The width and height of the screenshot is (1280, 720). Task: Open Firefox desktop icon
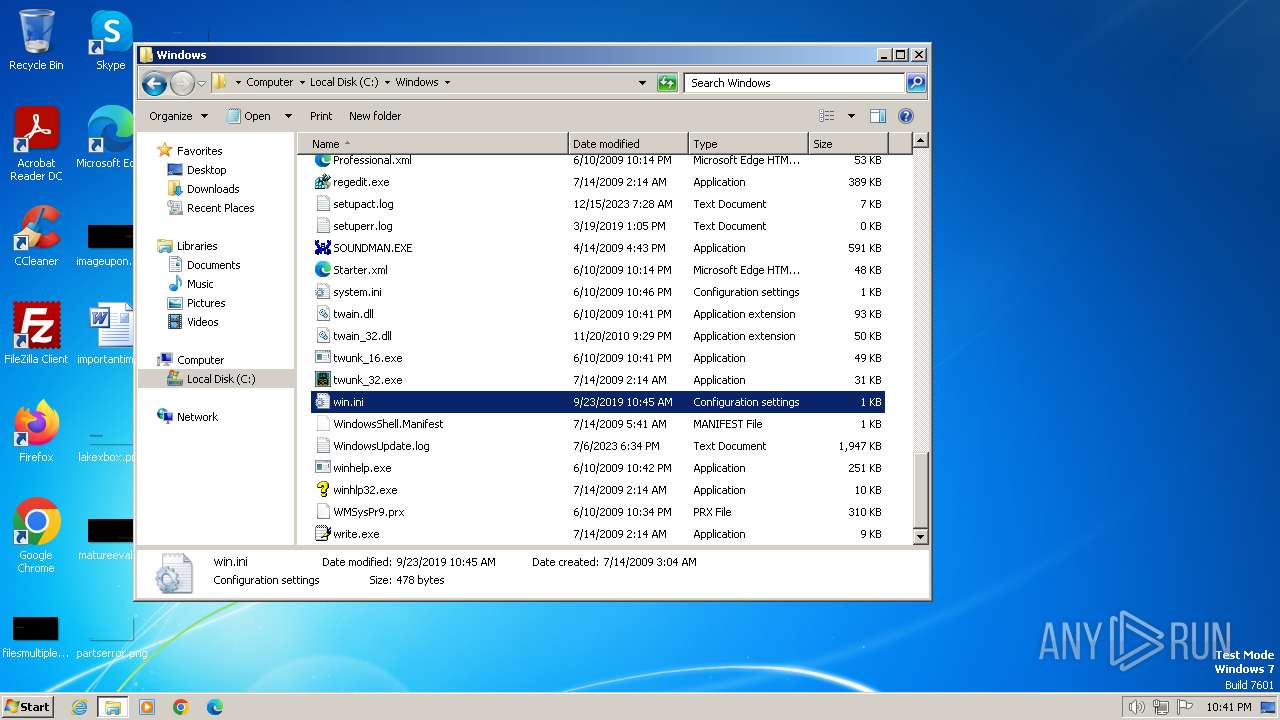(36, 431)
